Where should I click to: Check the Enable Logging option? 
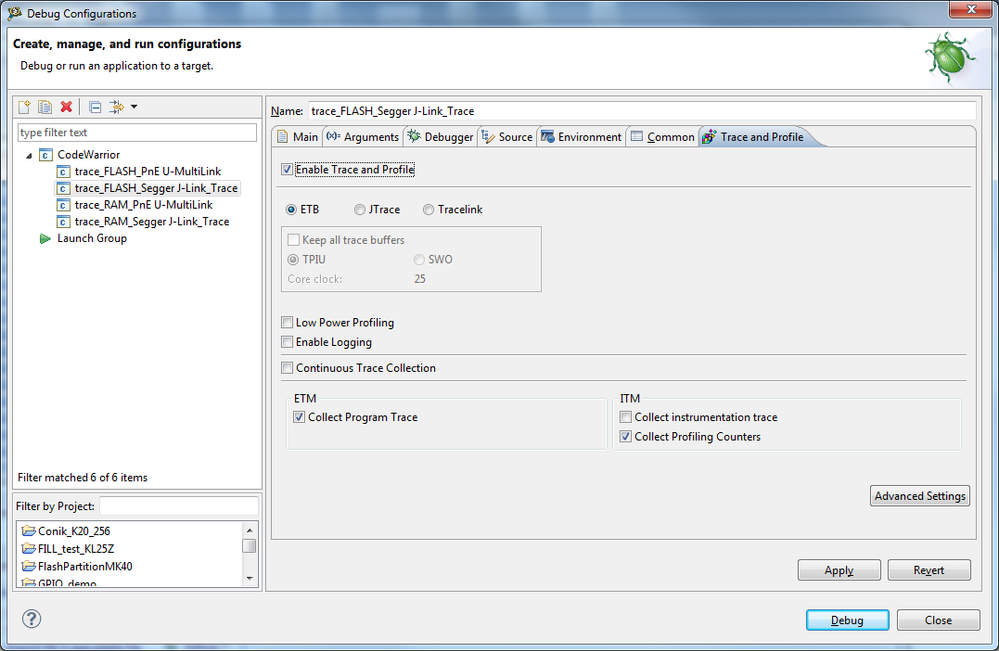287,342
